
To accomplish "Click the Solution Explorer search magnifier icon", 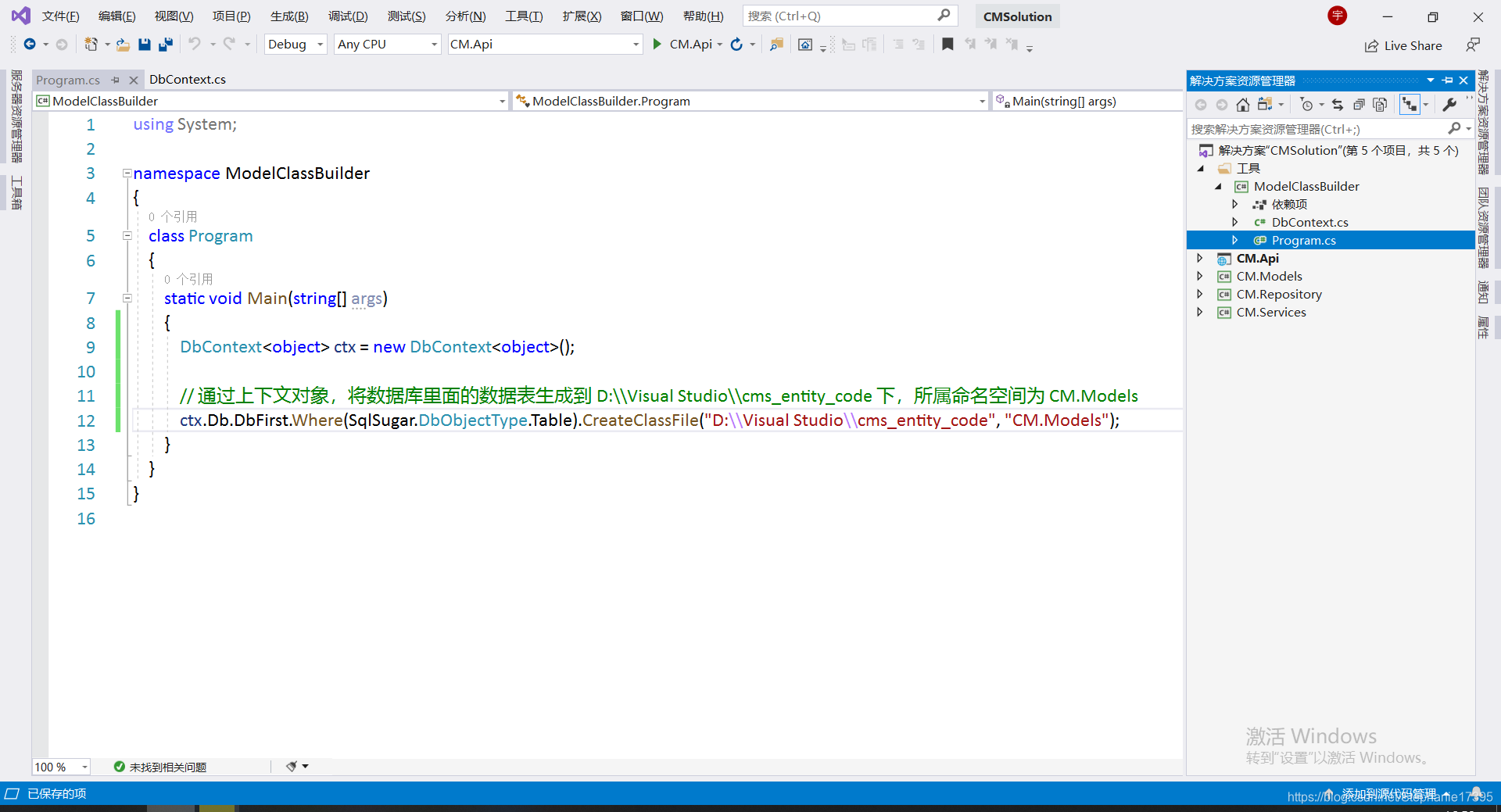I will click(x=1454, y=128).
